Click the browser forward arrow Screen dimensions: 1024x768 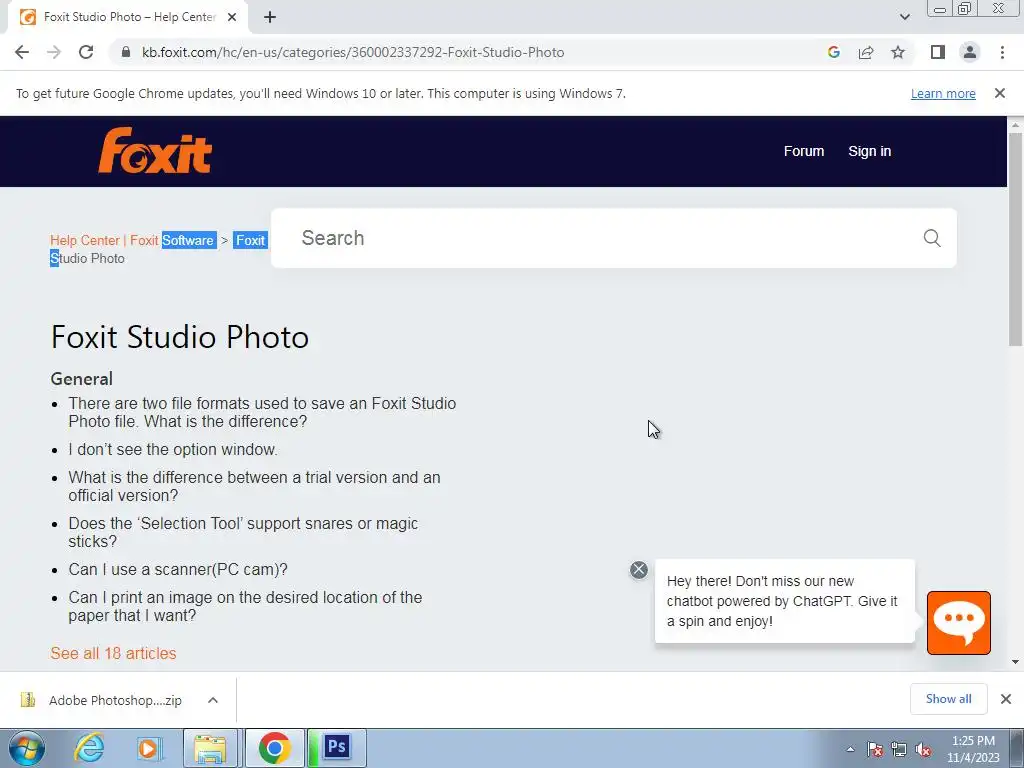coord(54,52)
